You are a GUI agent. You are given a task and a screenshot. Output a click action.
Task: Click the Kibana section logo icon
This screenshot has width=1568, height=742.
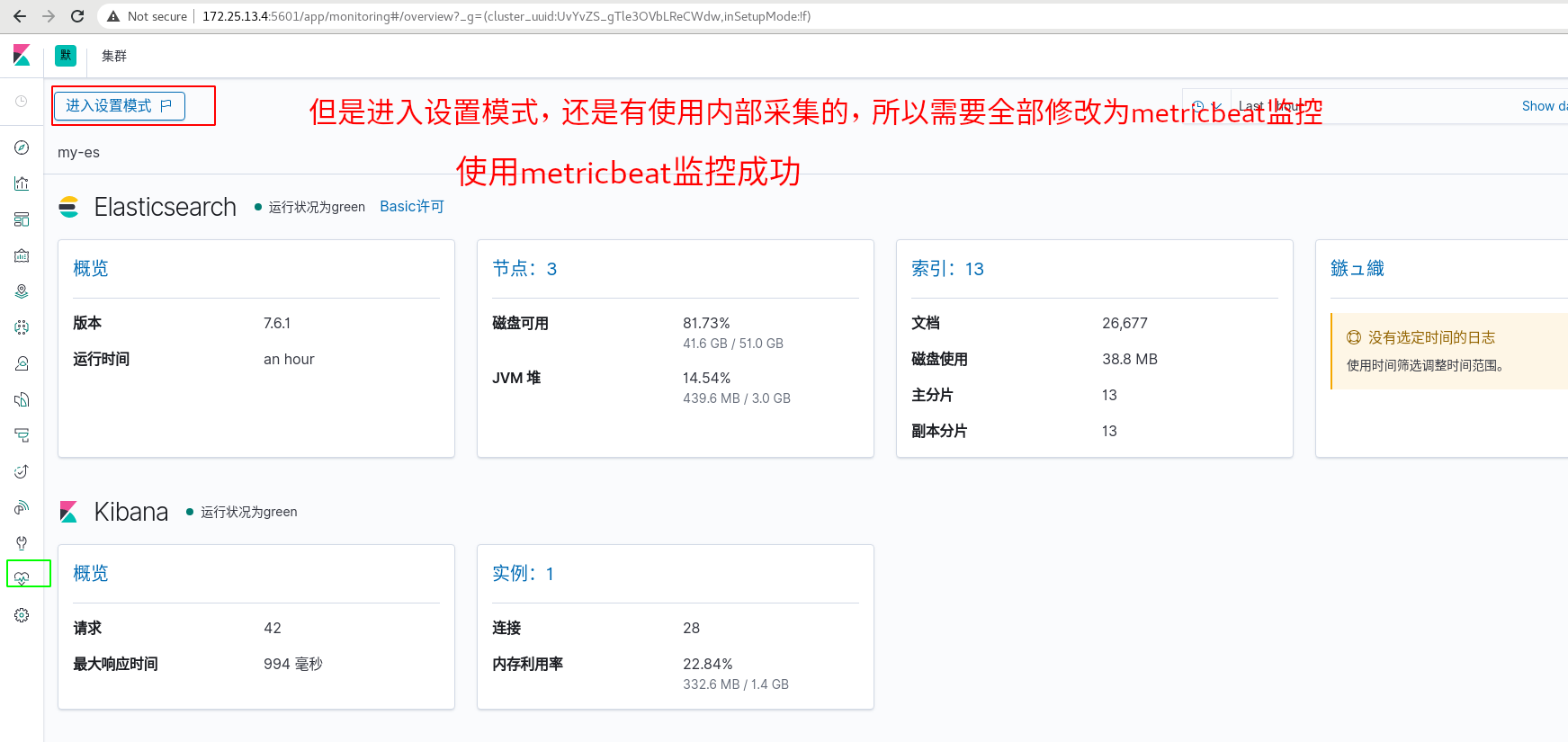click(68, 512)
